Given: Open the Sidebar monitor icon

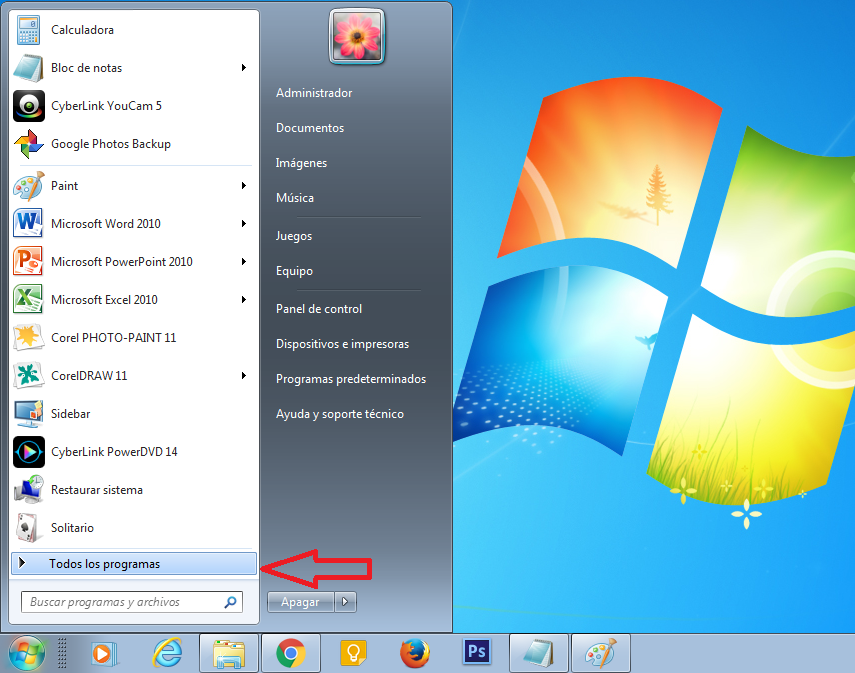Looking at the screenshot, I should click(x=28, y=414).
